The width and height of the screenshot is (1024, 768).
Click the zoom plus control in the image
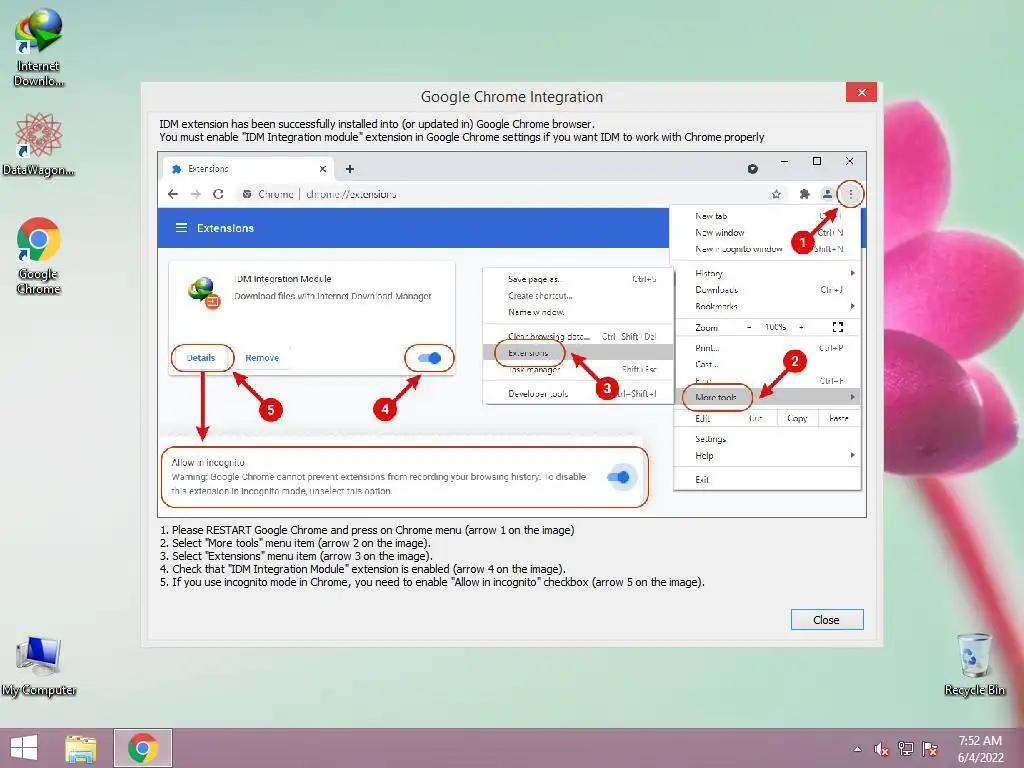tap(801, 327)
